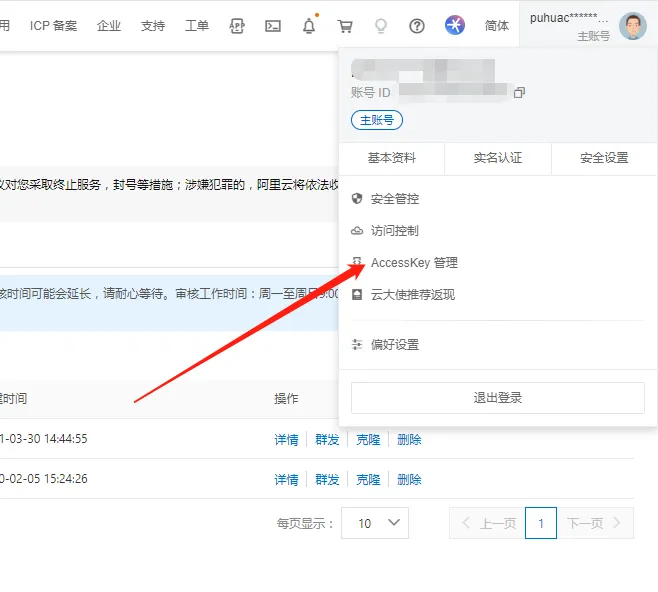Image resolution: width=658 pixels, height=592 pixels.
Task: Click the lightbulb suggestions icon
Action: coord(381,26)
